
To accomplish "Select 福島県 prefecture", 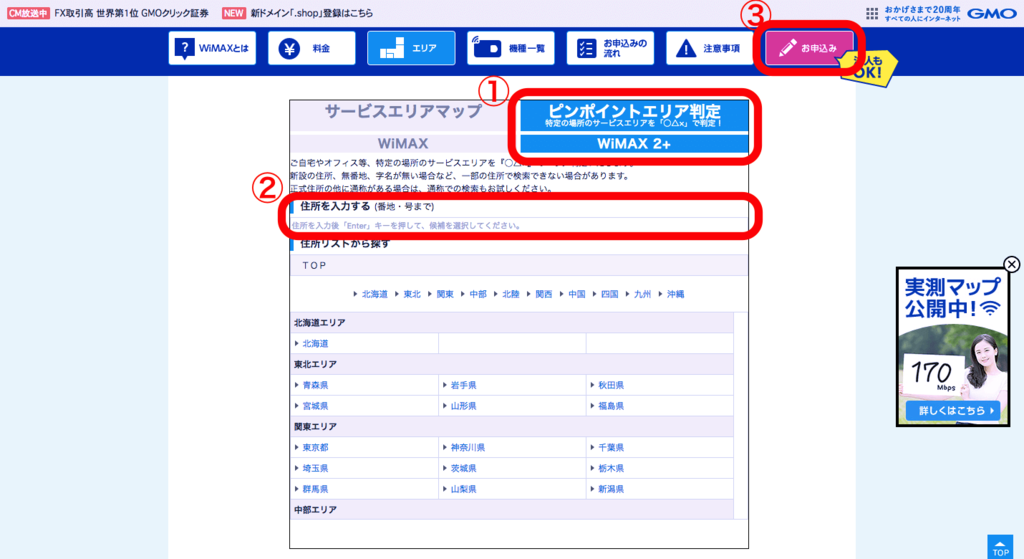I will coord(611,406).
